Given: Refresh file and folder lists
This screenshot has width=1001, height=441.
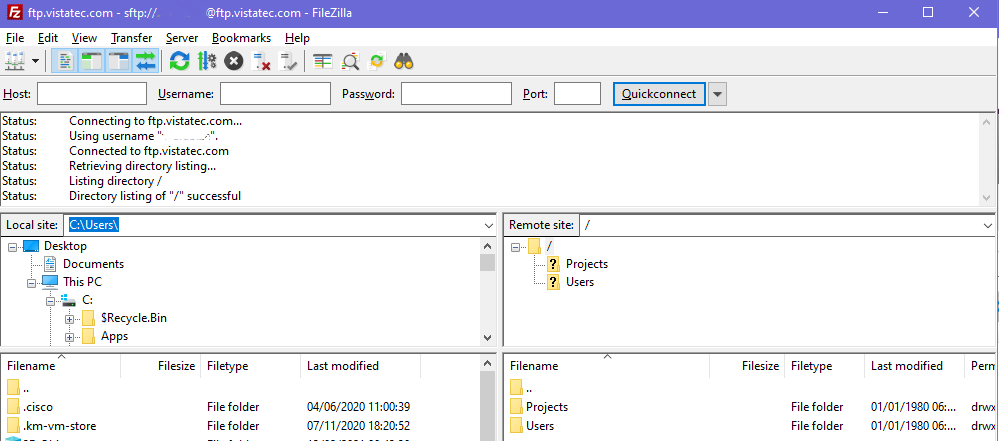Looking at the screenshot, I should tap(179, 61).
